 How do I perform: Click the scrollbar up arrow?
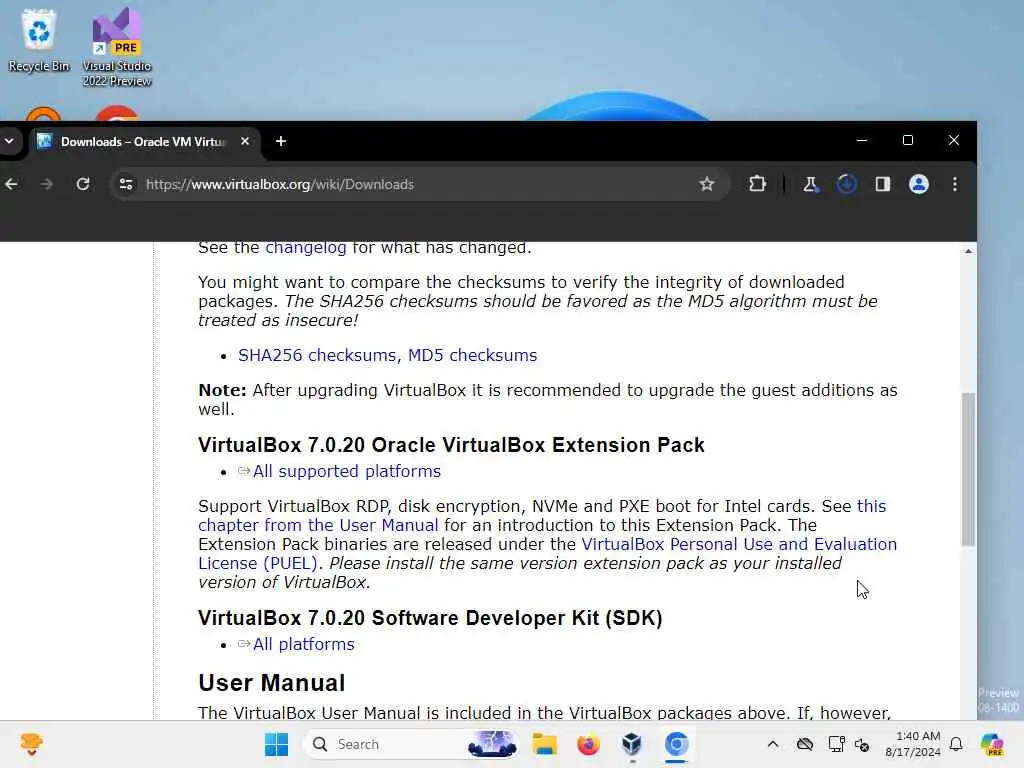[x=968, y=251]
